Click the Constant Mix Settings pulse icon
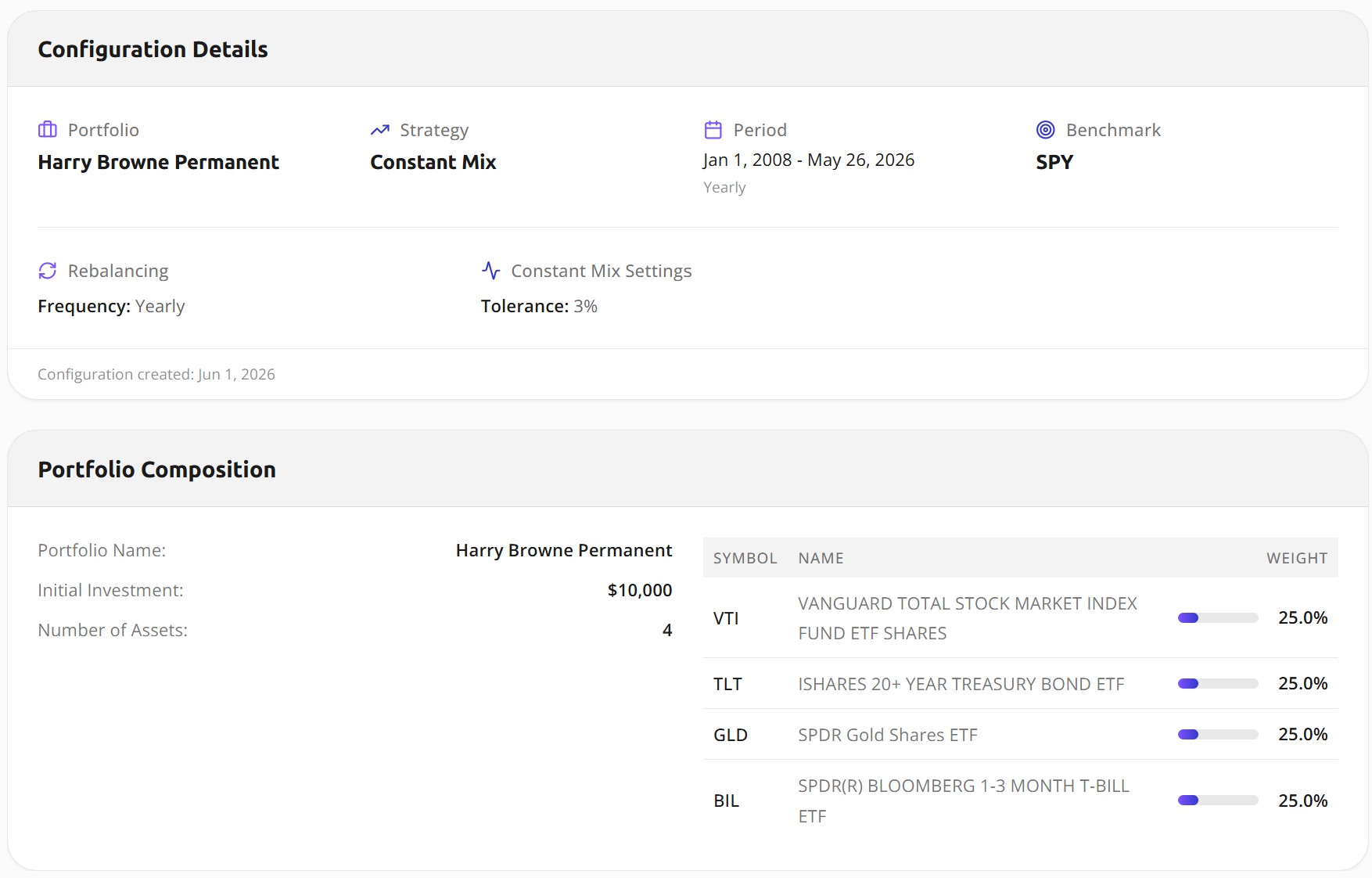This screenshot has width=1372, height=878. pos(491,271)
